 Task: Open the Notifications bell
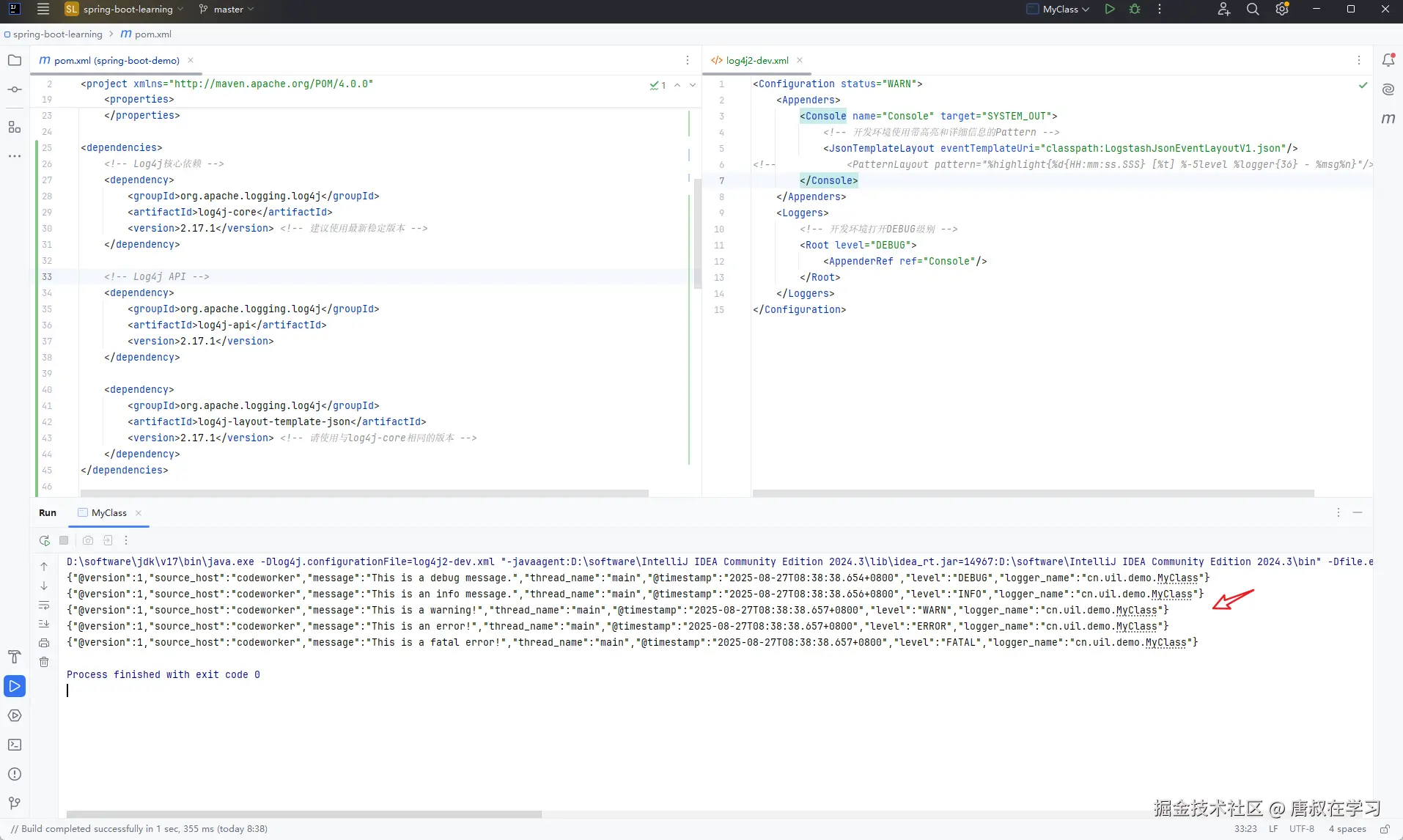[1388, 60]
